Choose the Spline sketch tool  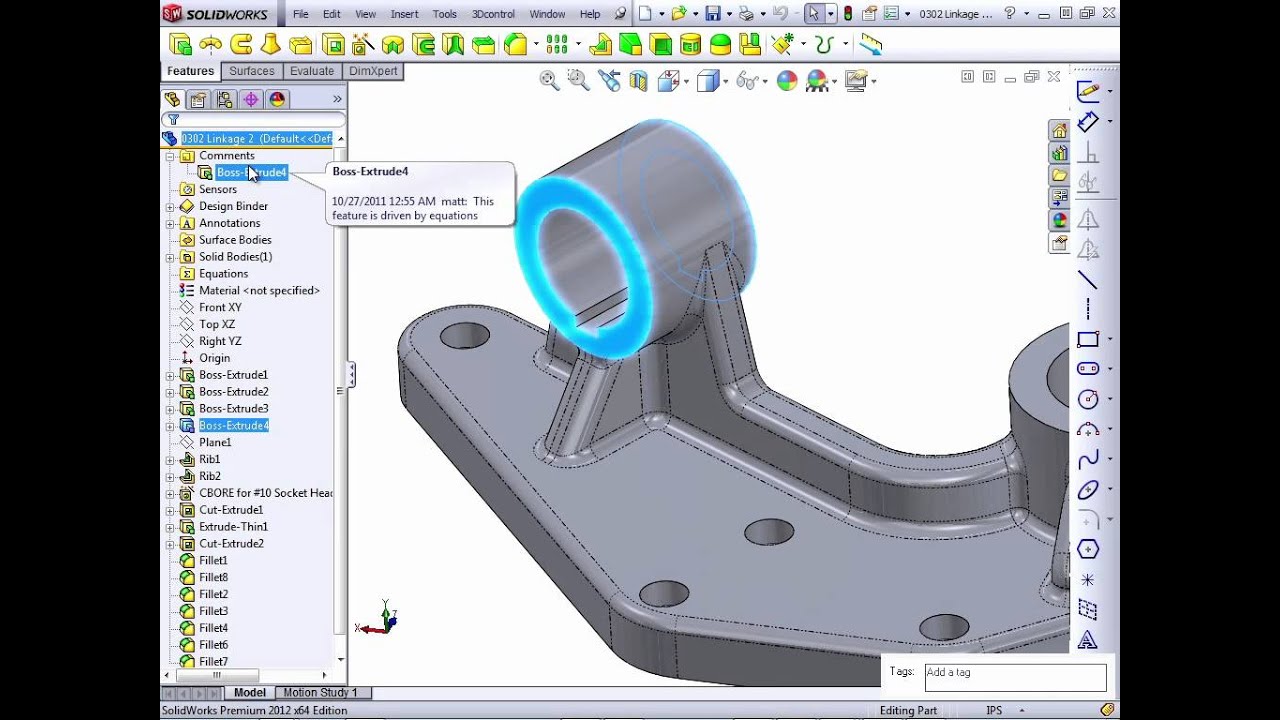tap(1088, 459)
